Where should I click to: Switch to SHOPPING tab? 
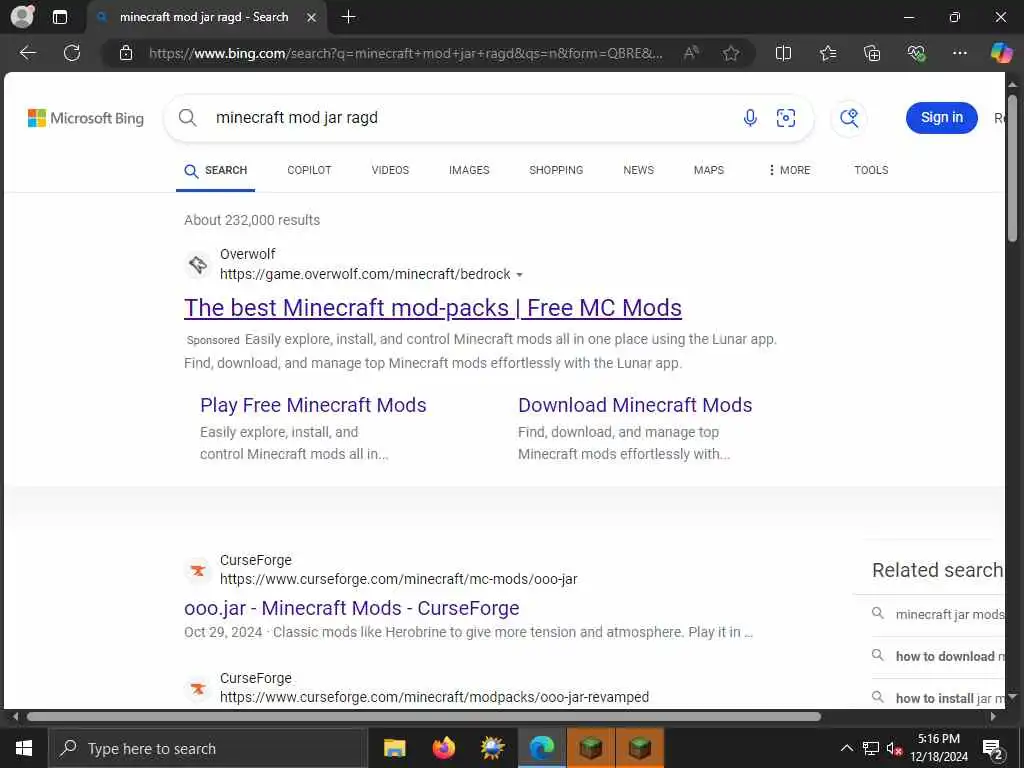pos(556,170)
